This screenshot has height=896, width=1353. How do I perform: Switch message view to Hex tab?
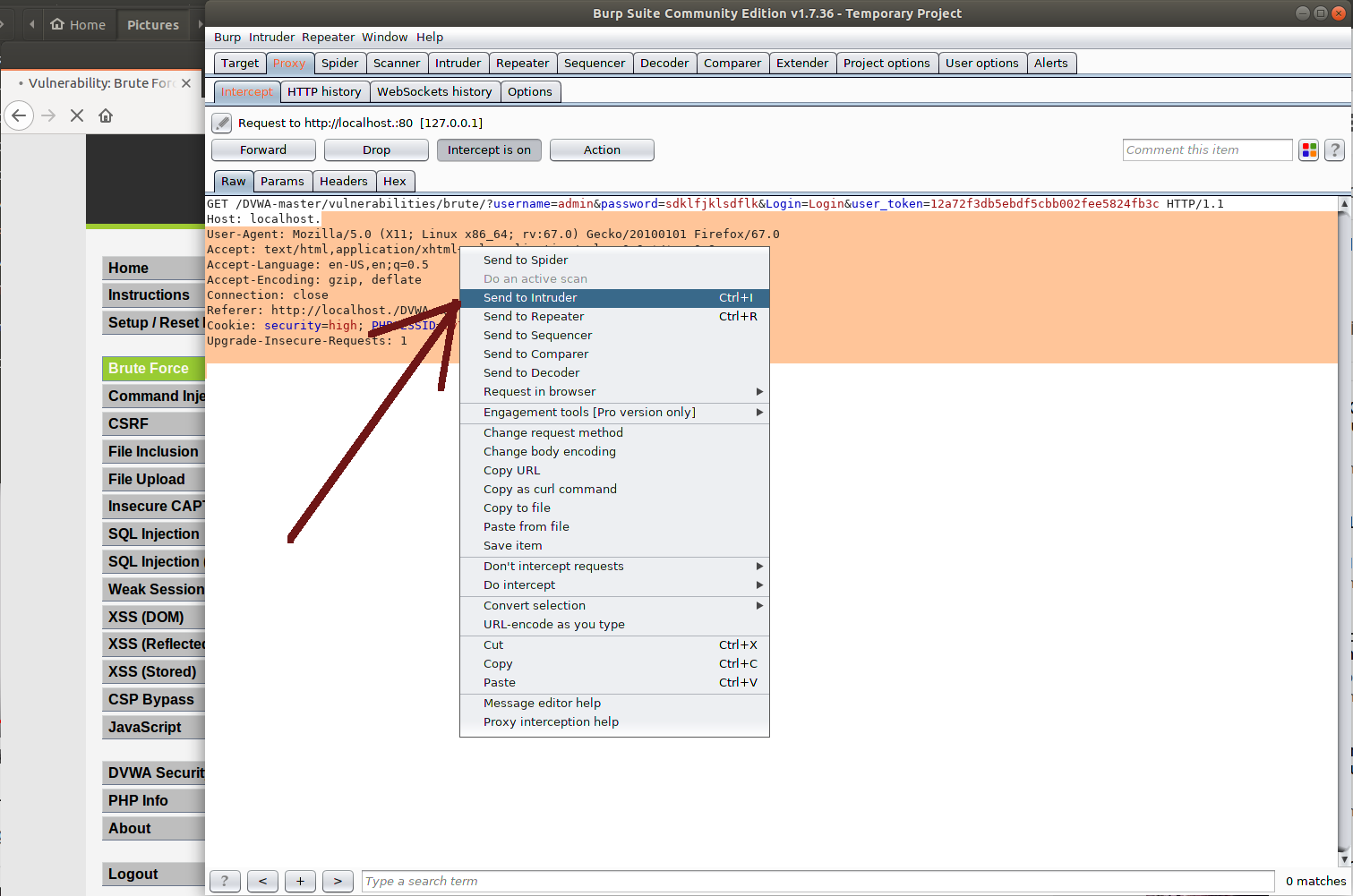[x=395, y=182]
